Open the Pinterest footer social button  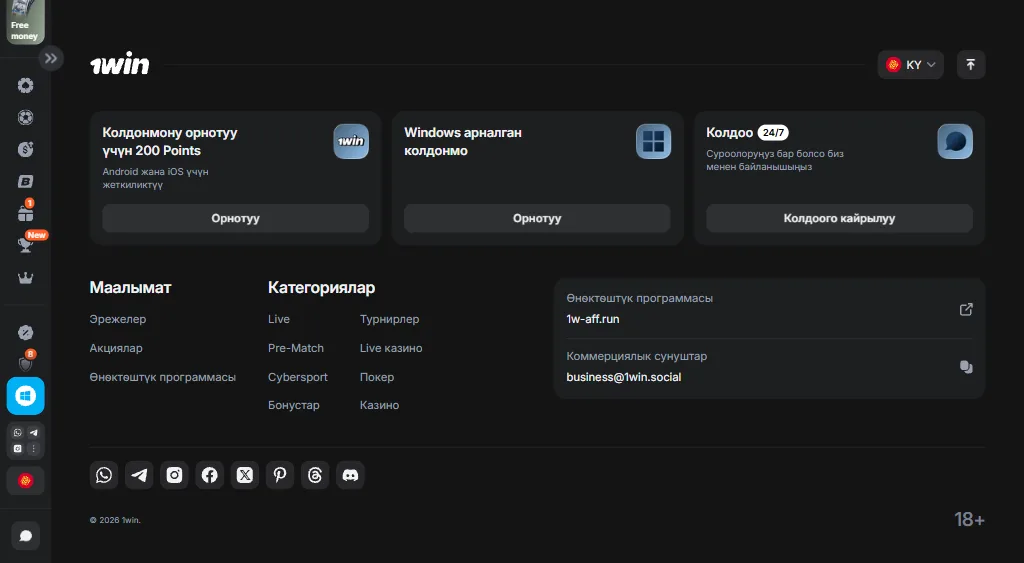pyautogui.click(x=280, y=475)
